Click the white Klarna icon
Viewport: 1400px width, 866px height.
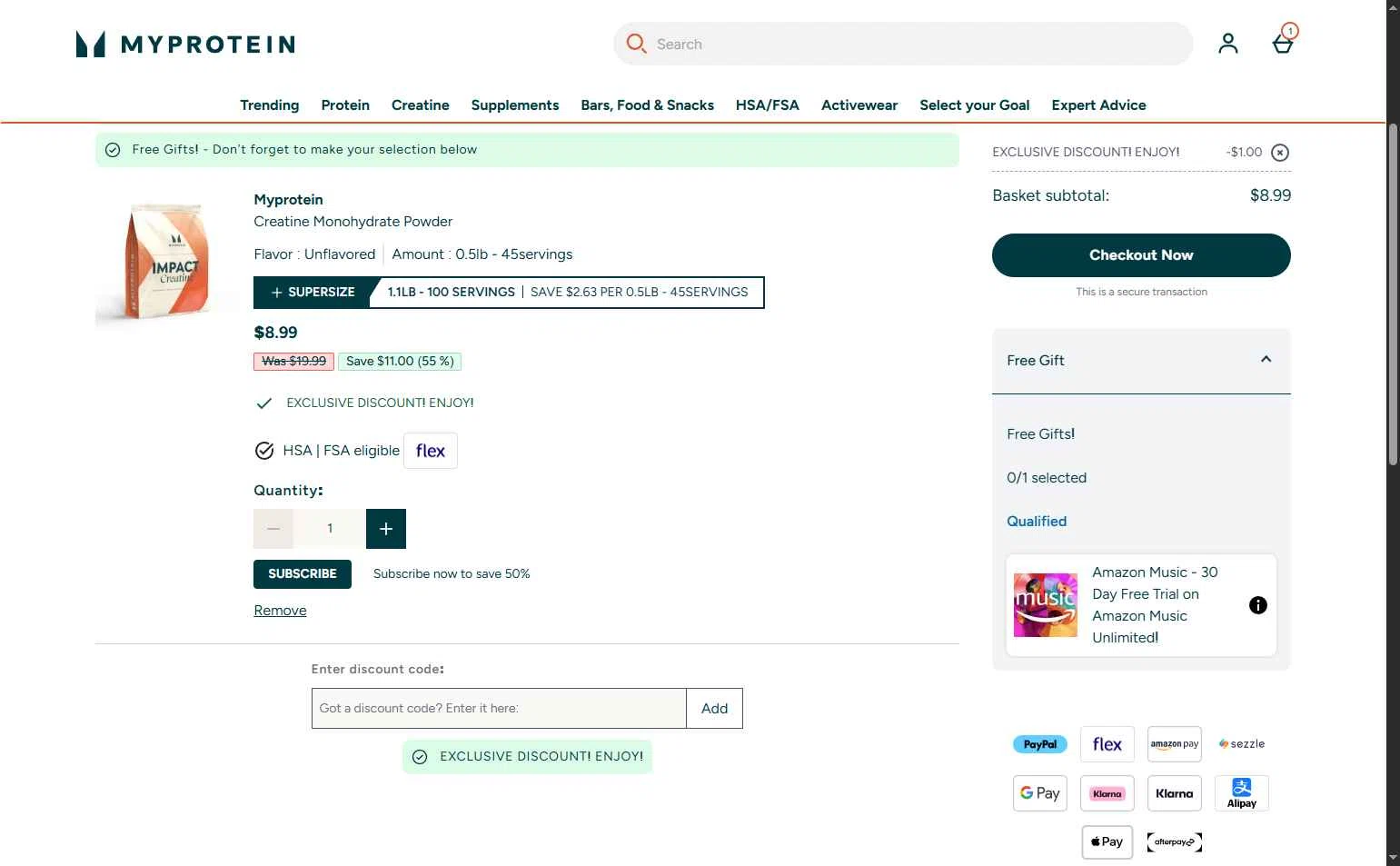pyautogui.click(x=1175, y=793)
